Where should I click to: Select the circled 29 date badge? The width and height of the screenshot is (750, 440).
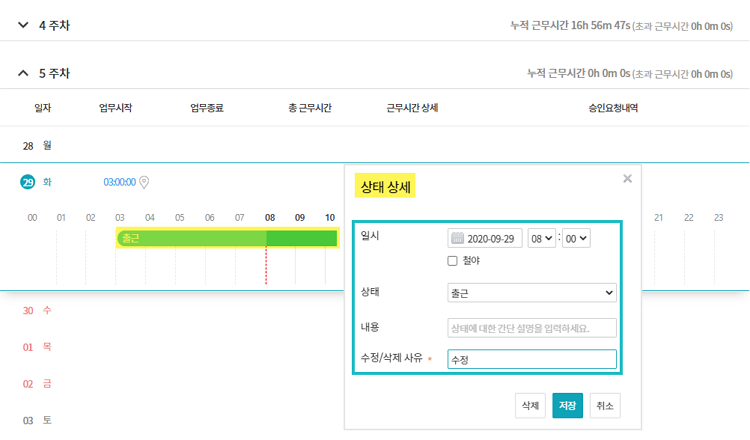(x=28, y=182)
